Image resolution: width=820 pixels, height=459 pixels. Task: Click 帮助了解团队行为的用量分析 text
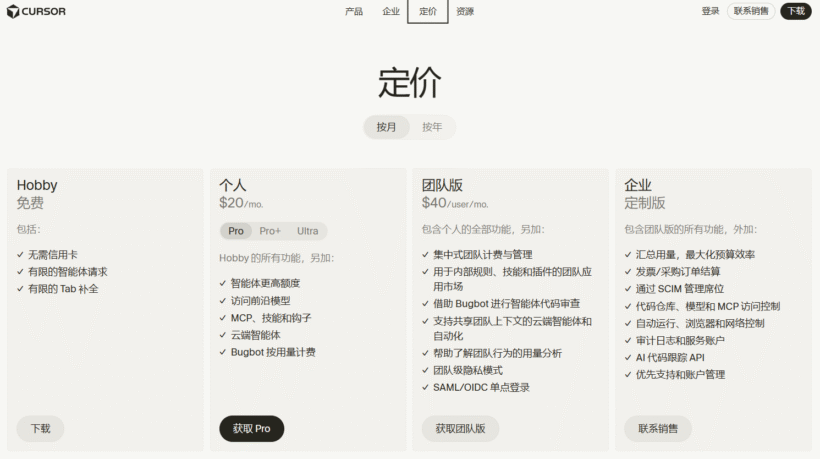click(x=497, y=353)
